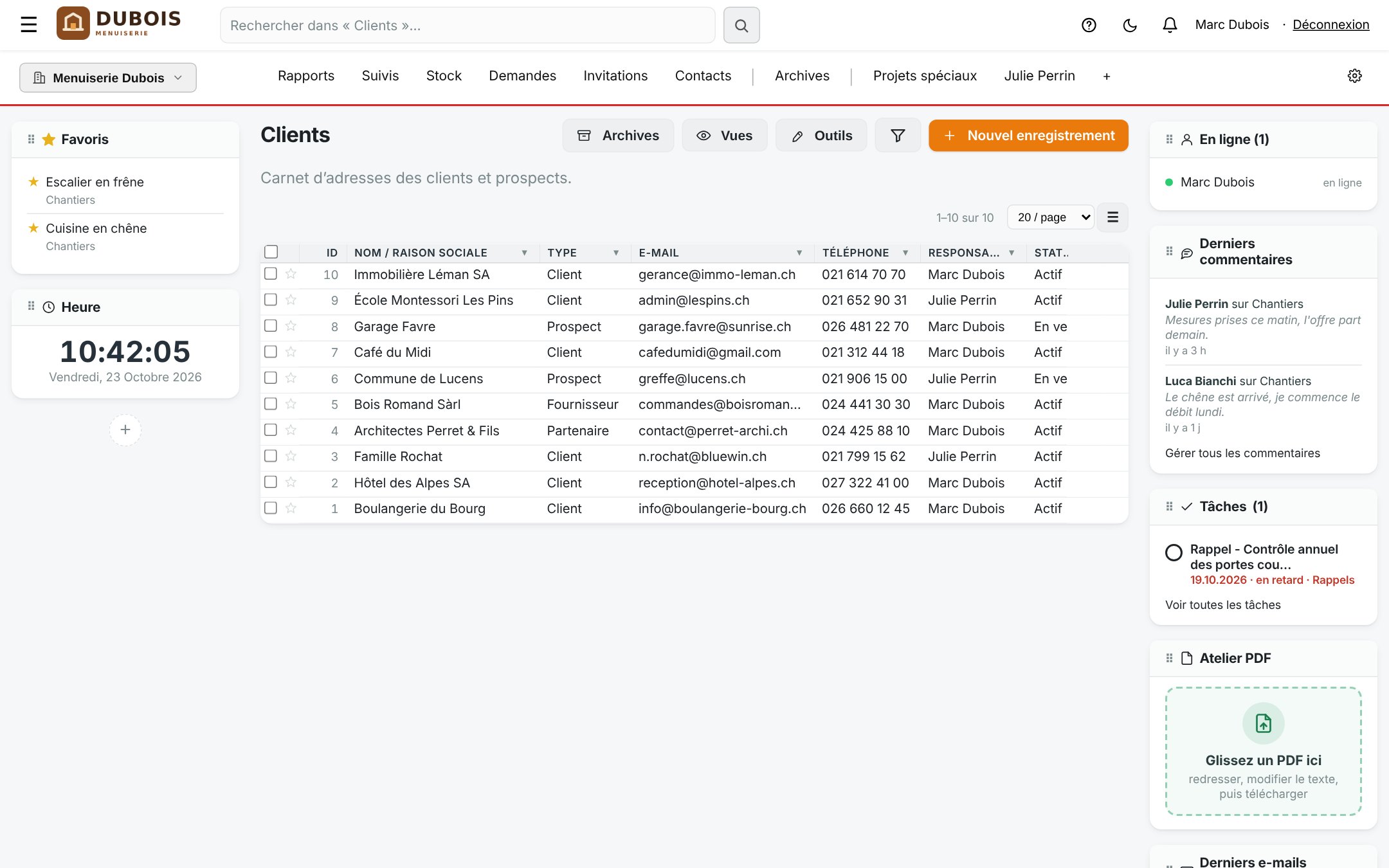Click the Déconnexion link
1389x868 pixels.
tap(1330, 25)
